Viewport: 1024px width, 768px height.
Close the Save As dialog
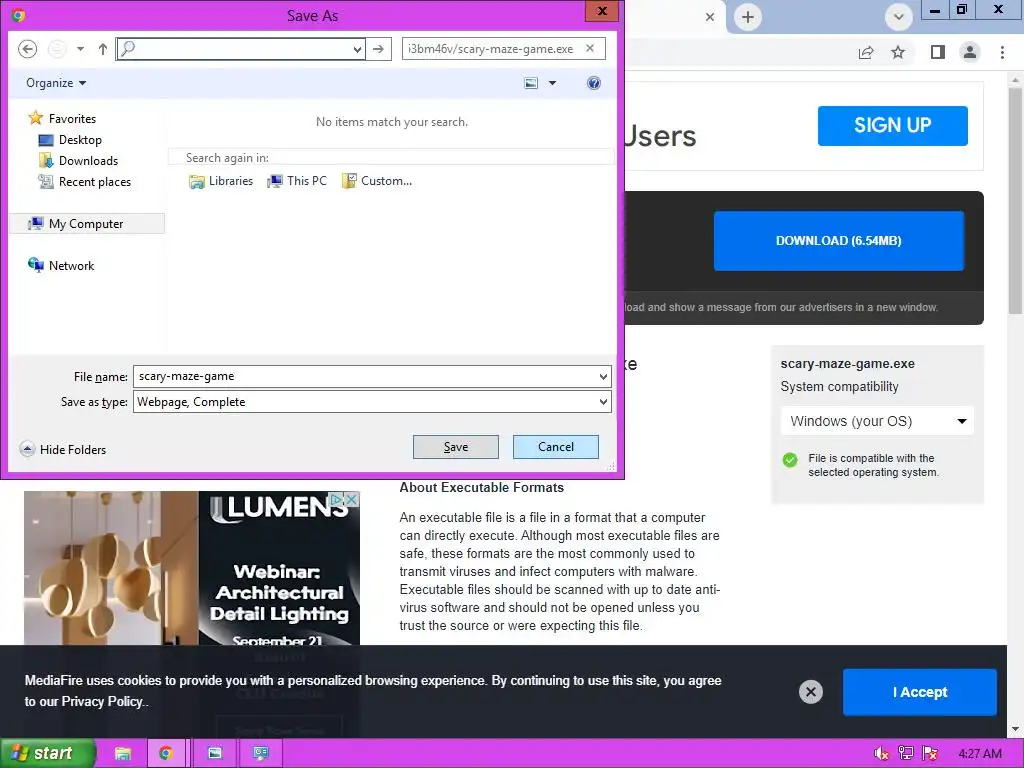[602, 11]
